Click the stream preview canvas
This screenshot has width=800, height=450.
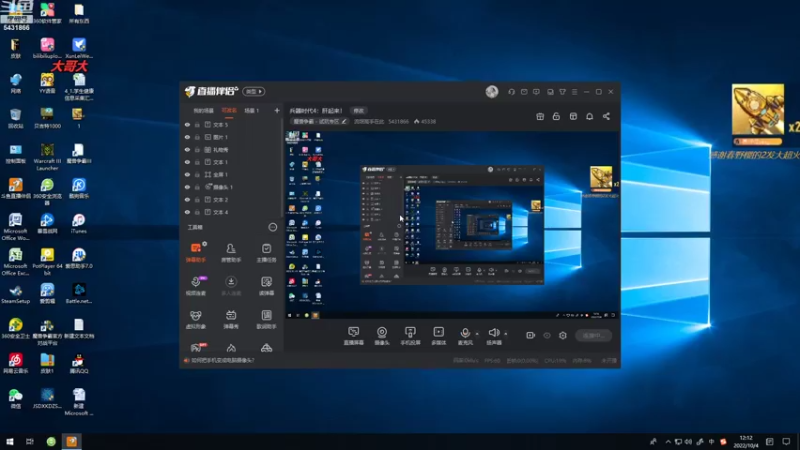[x=452, y=224]
